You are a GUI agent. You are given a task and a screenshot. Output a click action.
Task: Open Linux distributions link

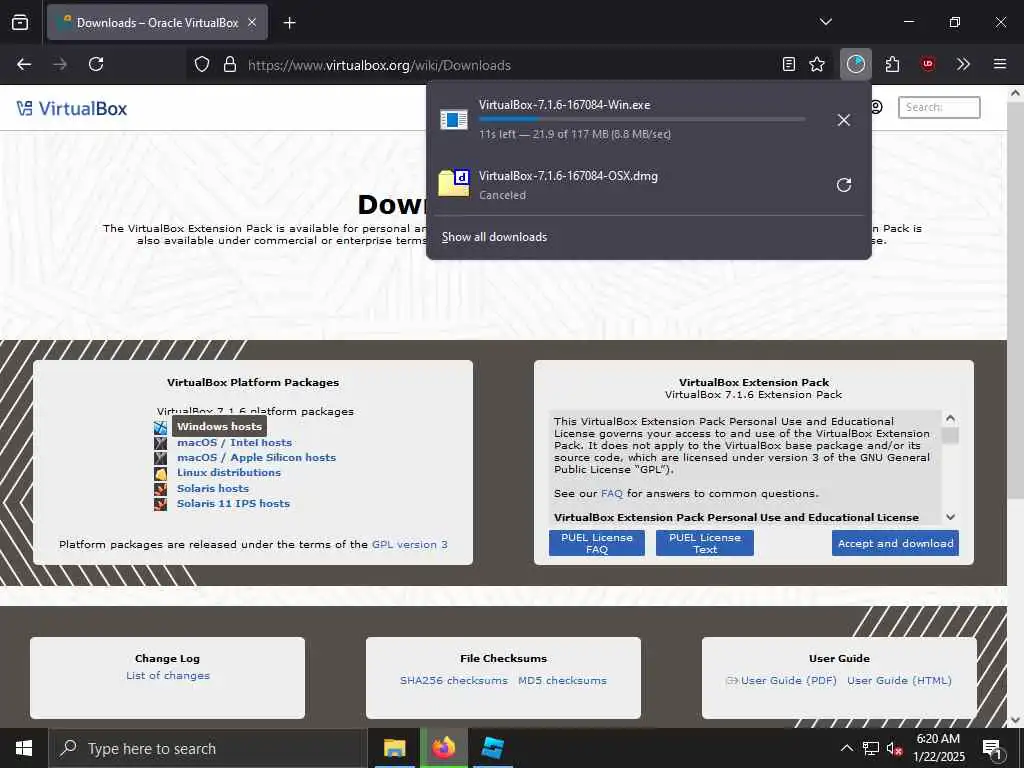229,472
